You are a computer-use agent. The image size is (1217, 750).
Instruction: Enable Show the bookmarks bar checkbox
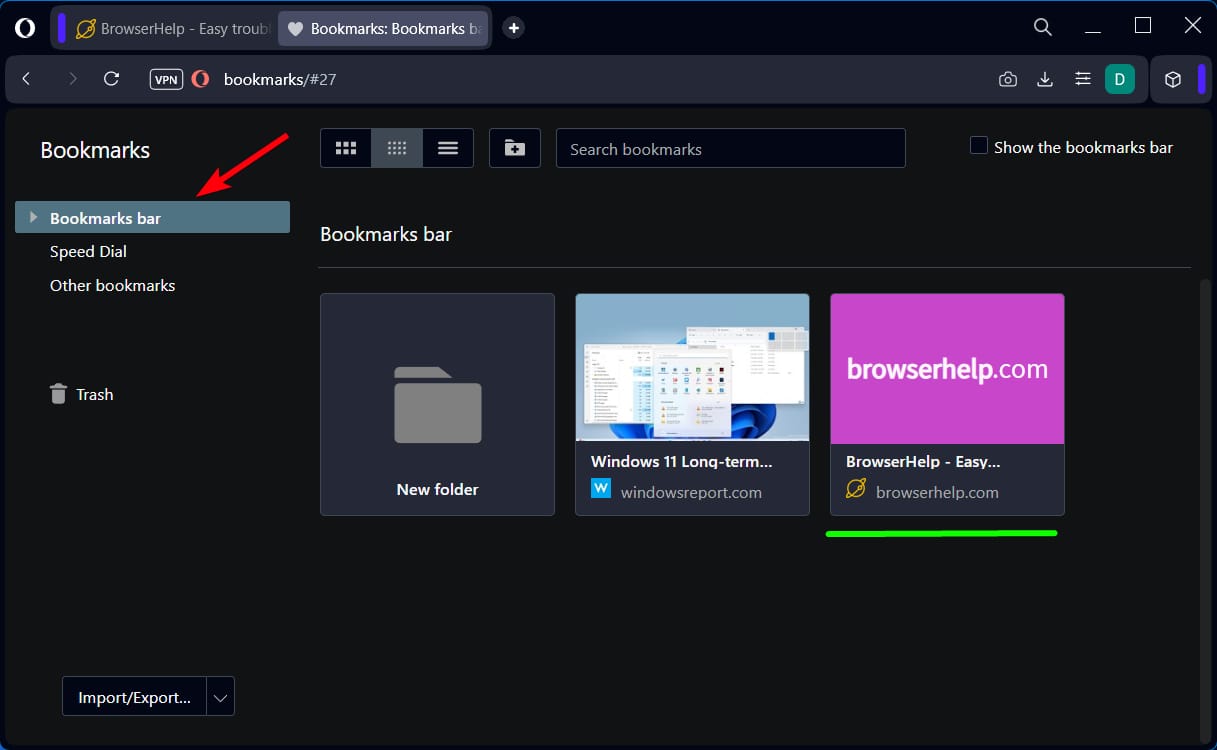tap(979, 146)
